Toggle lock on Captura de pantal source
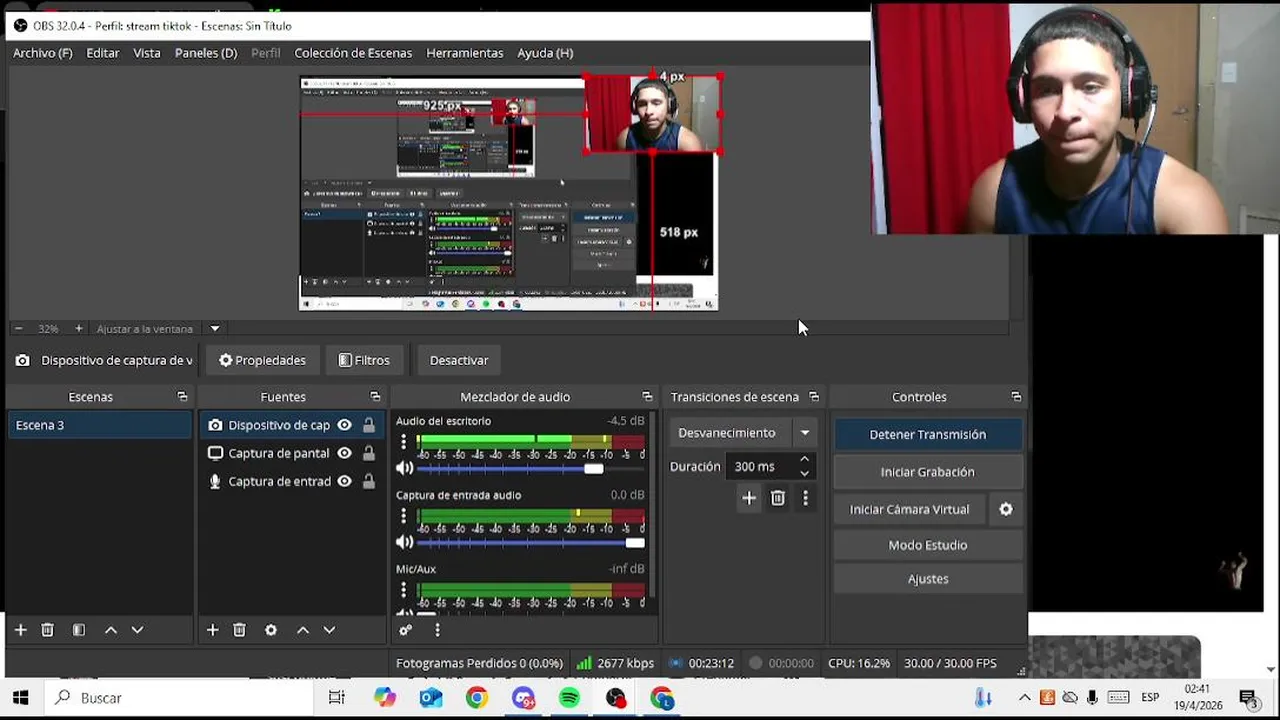 [369, 453]
